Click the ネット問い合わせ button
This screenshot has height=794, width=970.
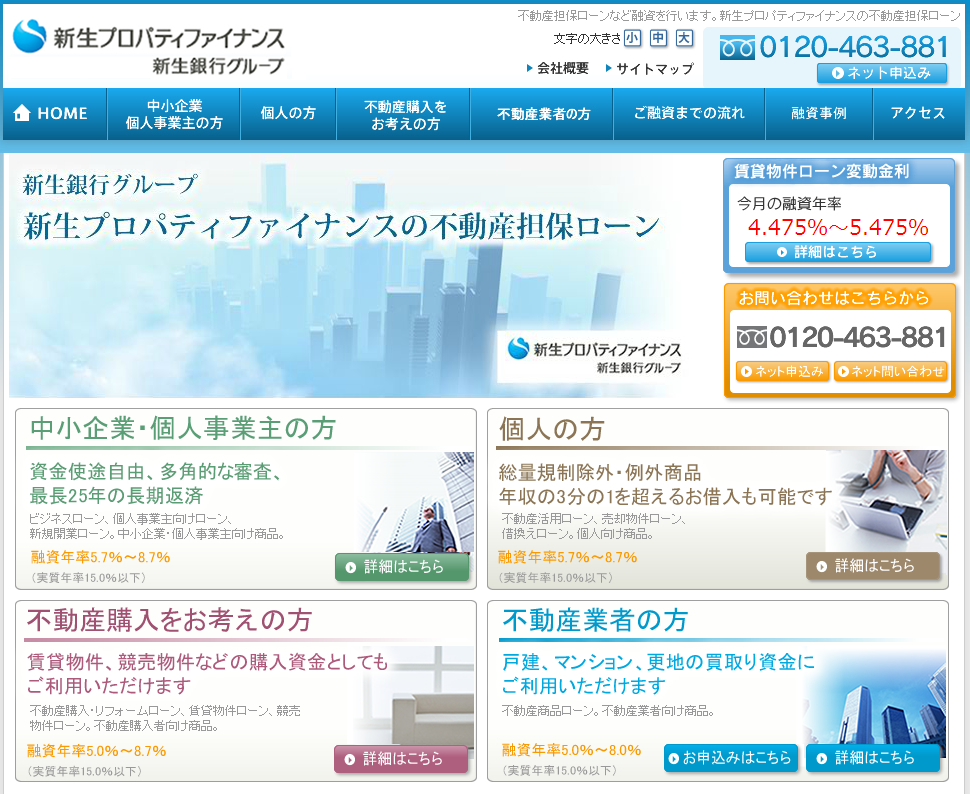click(x=890, y=371)
